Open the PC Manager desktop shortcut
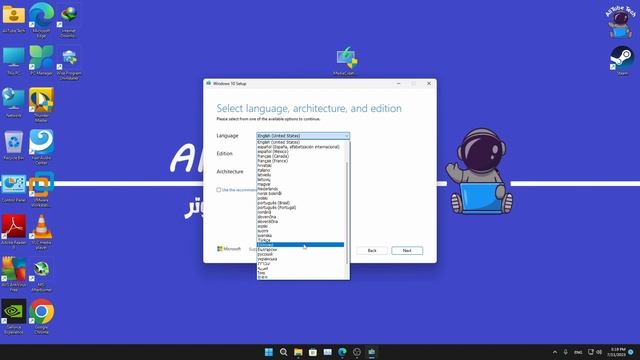Image resolution: width=640 pixels, height=360 pixels. 41,61
